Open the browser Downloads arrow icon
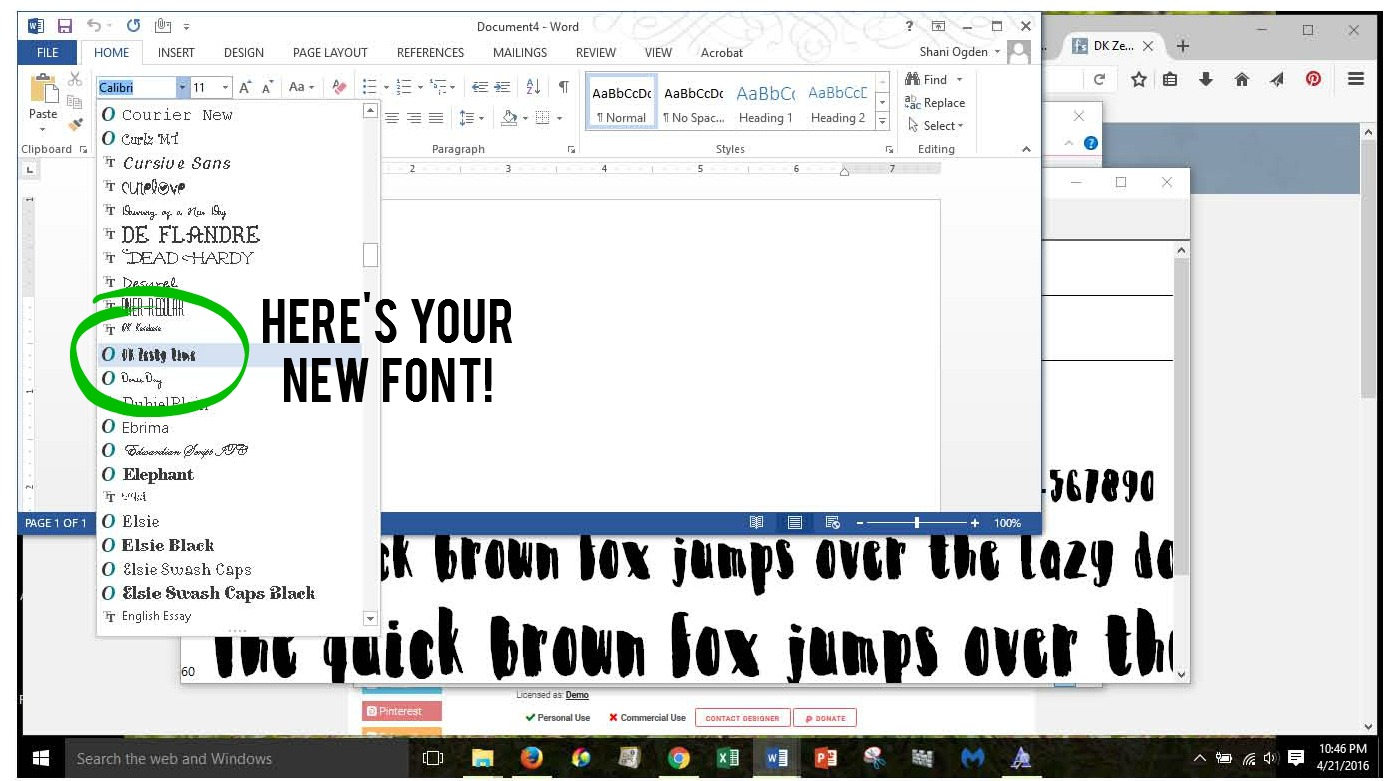1395x781 pixels. (1206, 80)
